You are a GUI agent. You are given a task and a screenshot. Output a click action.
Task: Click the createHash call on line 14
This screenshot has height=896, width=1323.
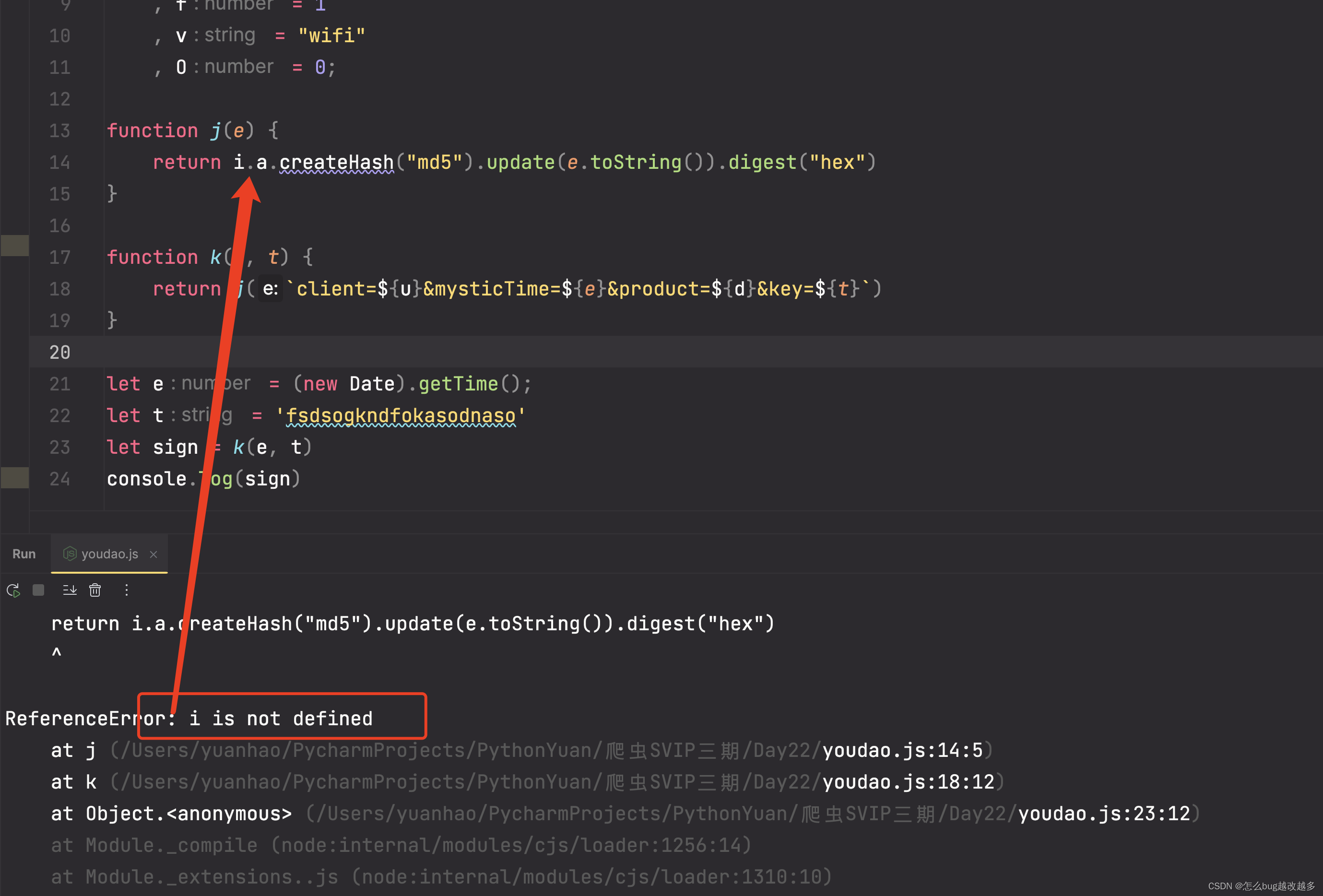click(336, 163)
